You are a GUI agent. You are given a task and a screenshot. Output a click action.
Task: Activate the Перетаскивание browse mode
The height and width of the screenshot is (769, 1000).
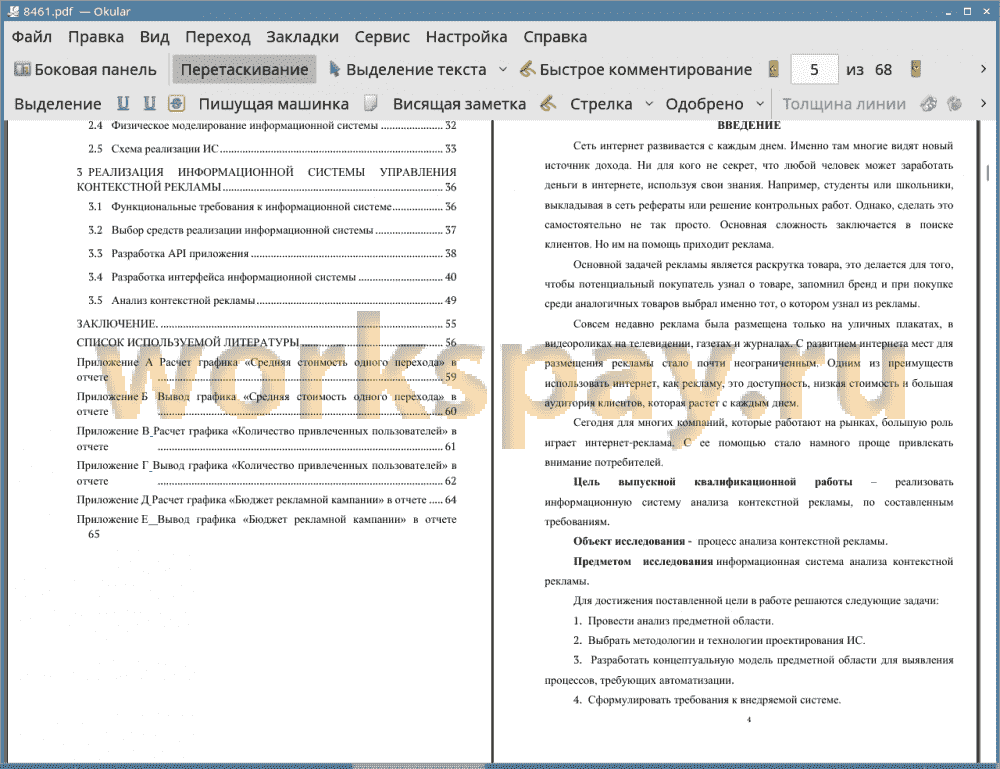click(244, 70)
